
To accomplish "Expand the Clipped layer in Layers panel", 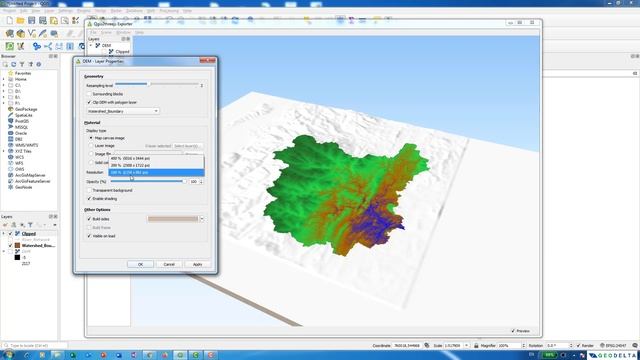I will 4,233.
